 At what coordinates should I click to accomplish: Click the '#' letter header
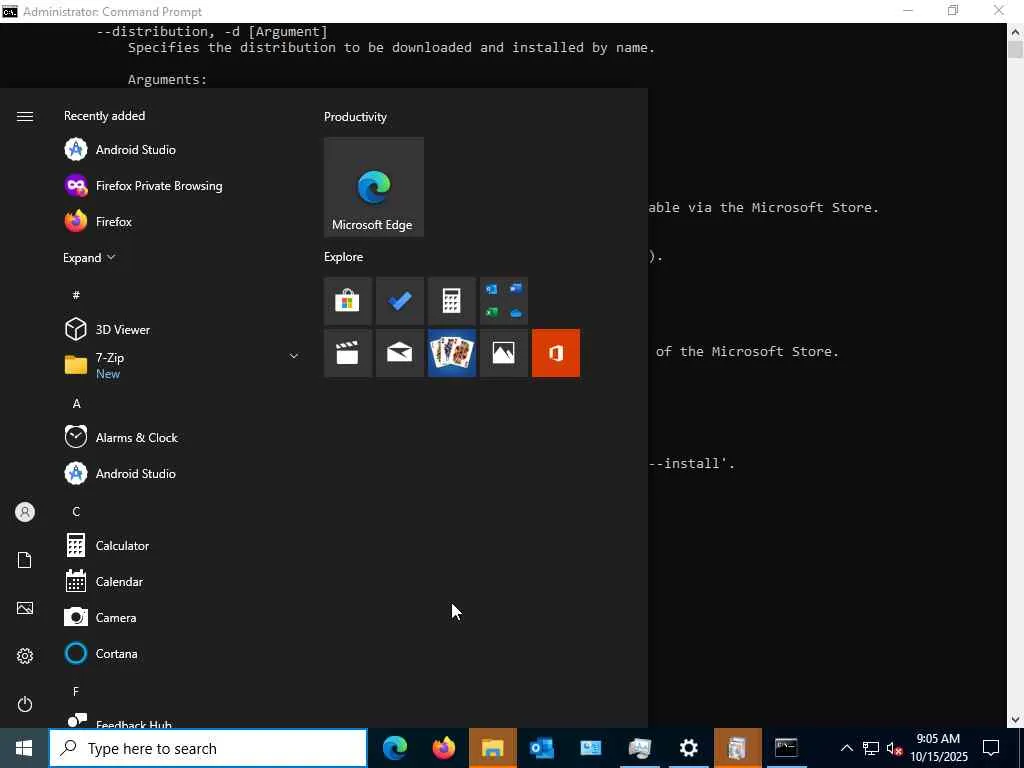76,295
